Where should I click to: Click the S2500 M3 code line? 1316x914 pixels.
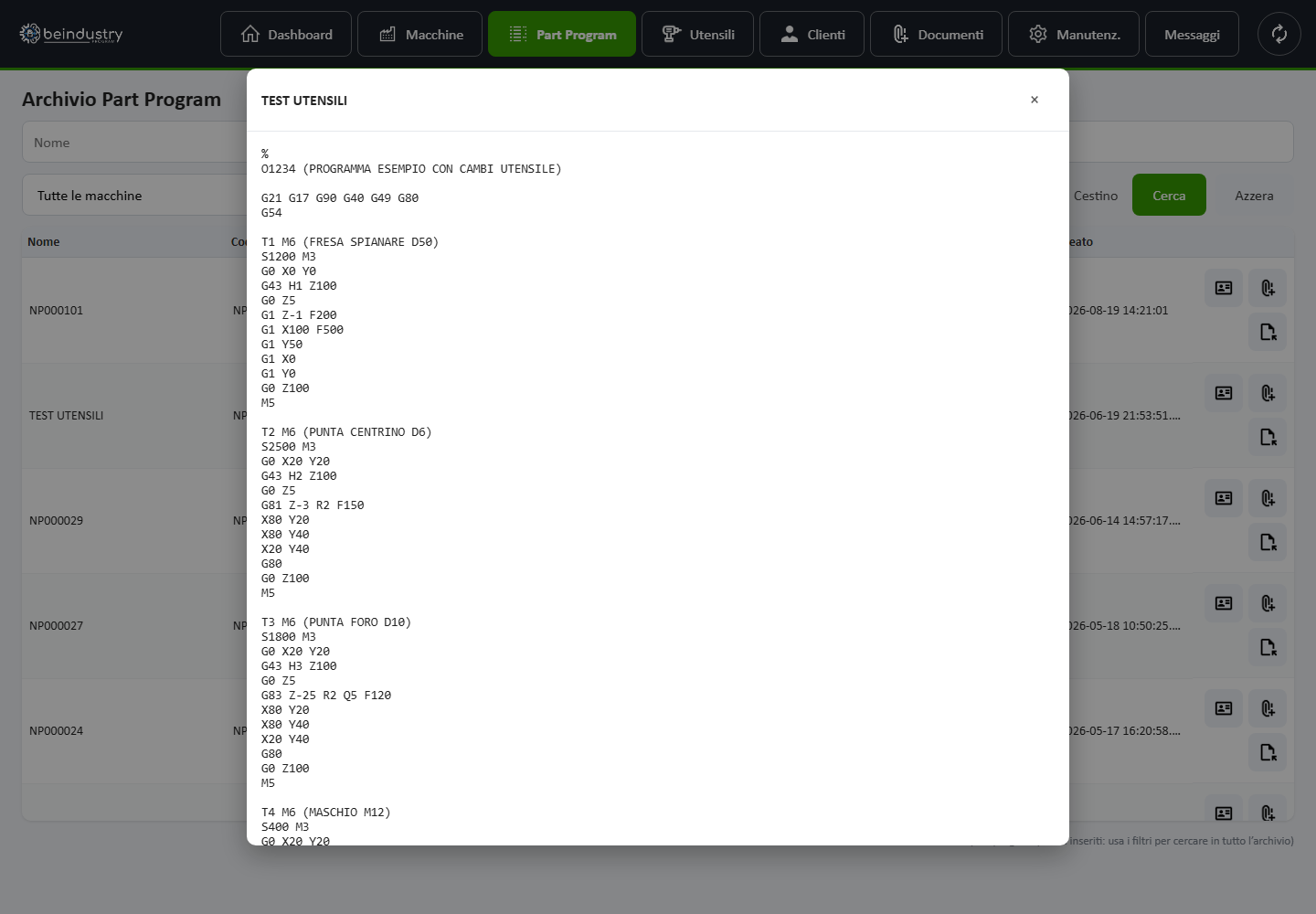(x=289, y=446)
